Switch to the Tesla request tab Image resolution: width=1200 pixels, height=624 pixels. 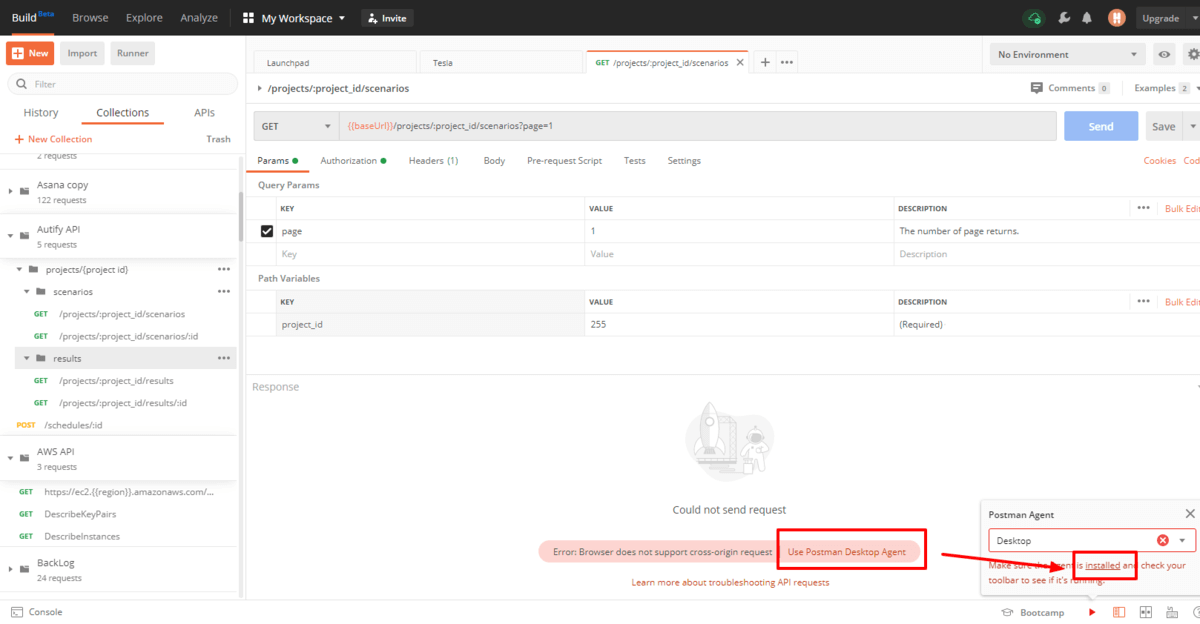(x=500, y=62)
